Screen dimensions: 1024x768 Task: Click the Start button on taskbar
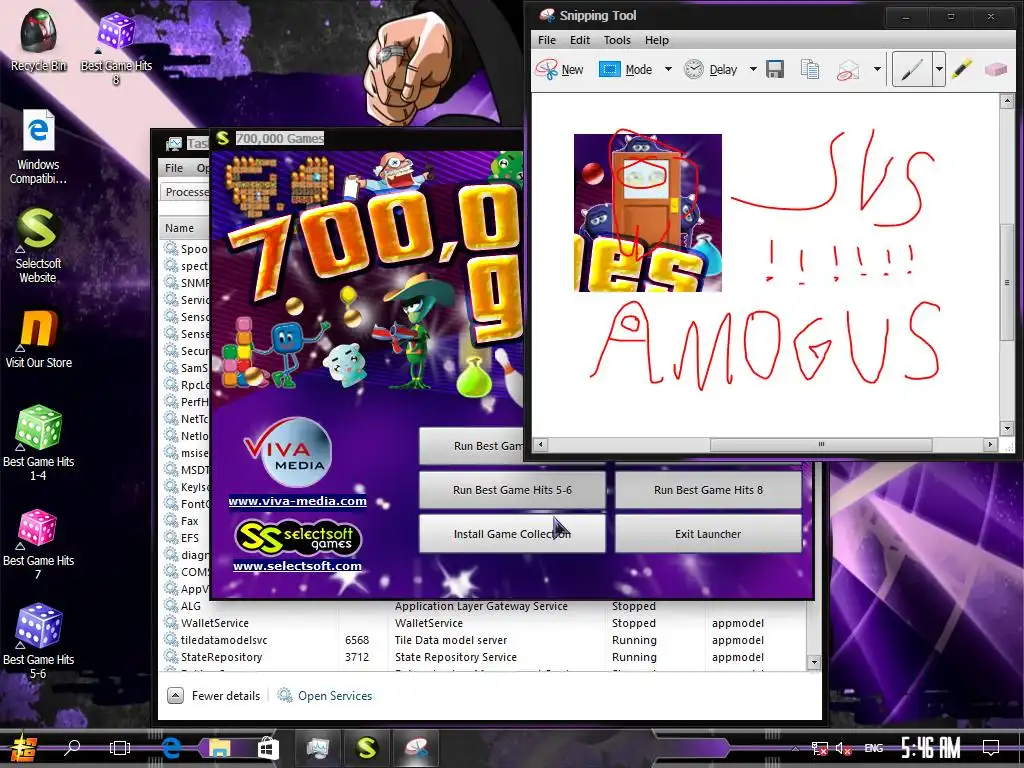[24, 748]
